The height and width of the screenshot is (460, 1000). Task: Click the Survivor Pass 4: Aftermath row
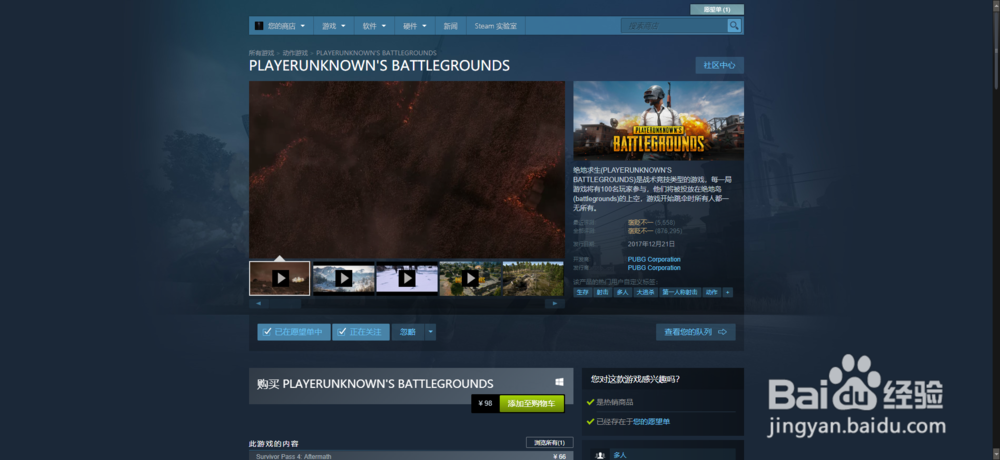411,456
